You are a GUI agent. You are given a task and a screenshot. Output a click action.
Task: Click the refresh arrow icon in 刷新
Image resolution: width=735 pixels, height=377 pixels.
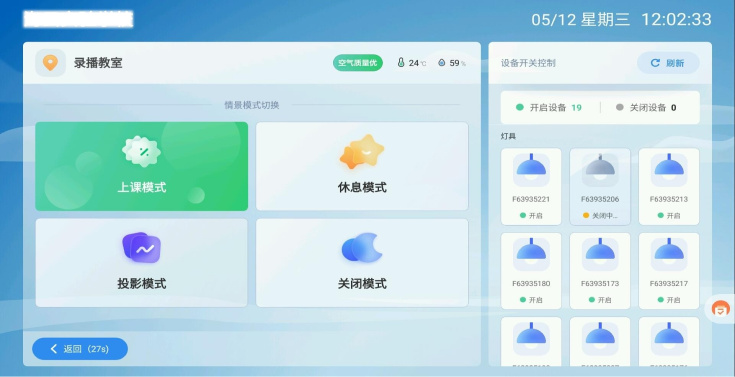(655, 63)
